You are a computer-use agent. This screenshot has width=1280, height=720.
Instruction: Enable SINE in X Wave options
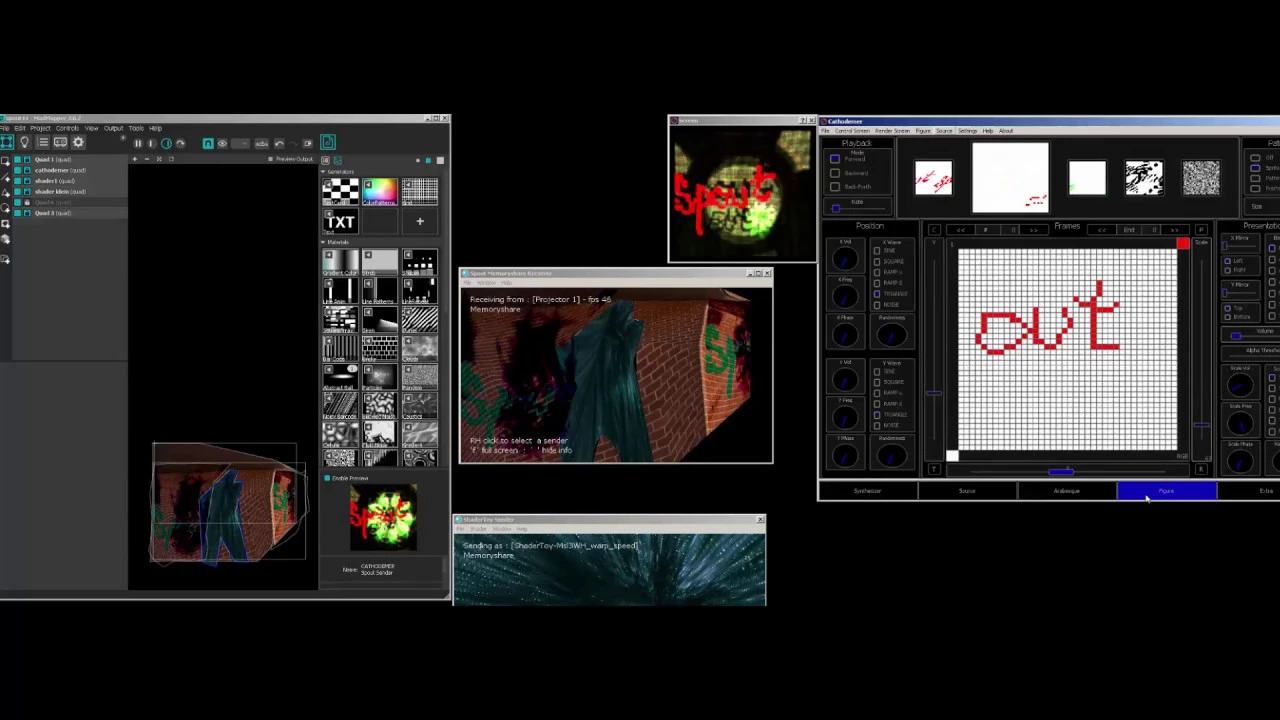[877, 251]
